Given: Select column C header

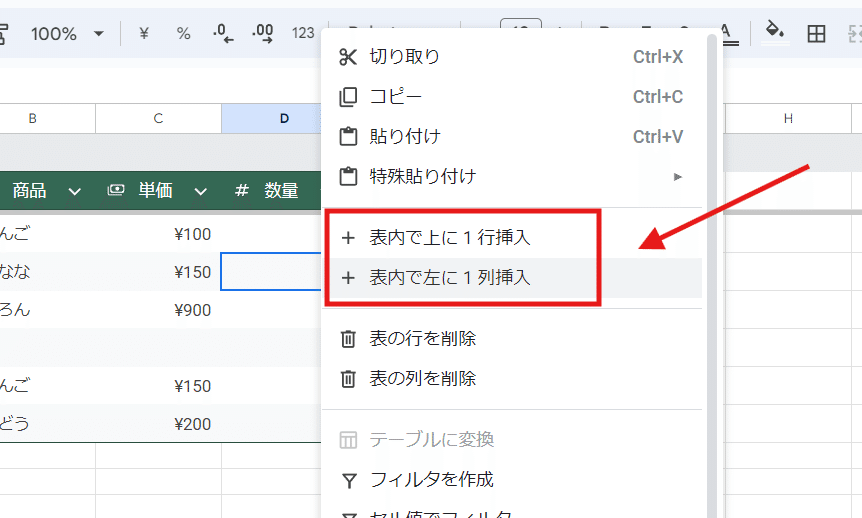Looking at the screenshot, I should (x=158, y=118).
